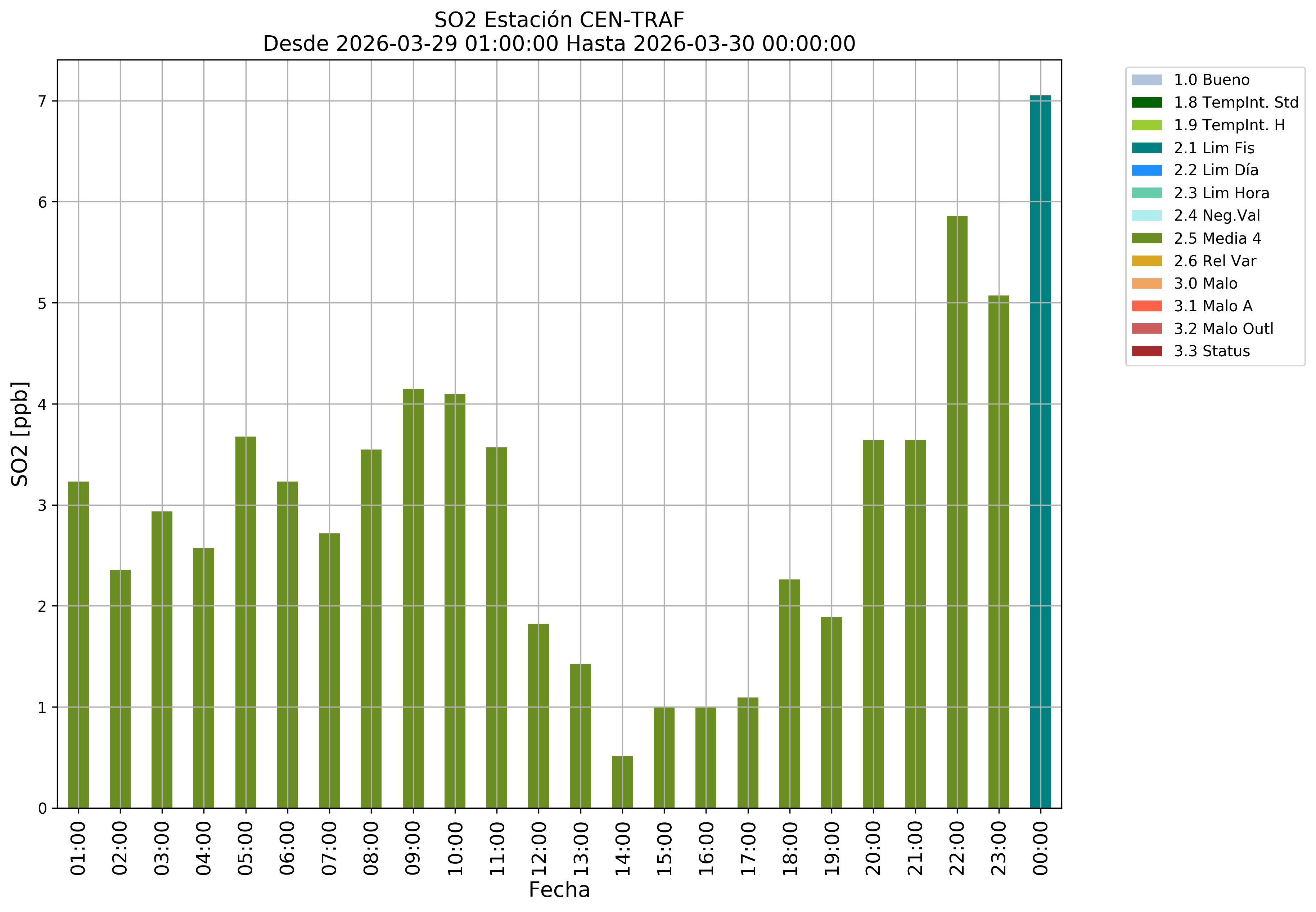Click the 2.5 Media 4 legend swatch
This screenshot has height=912, width=1316.
(x=1146, y=238)
